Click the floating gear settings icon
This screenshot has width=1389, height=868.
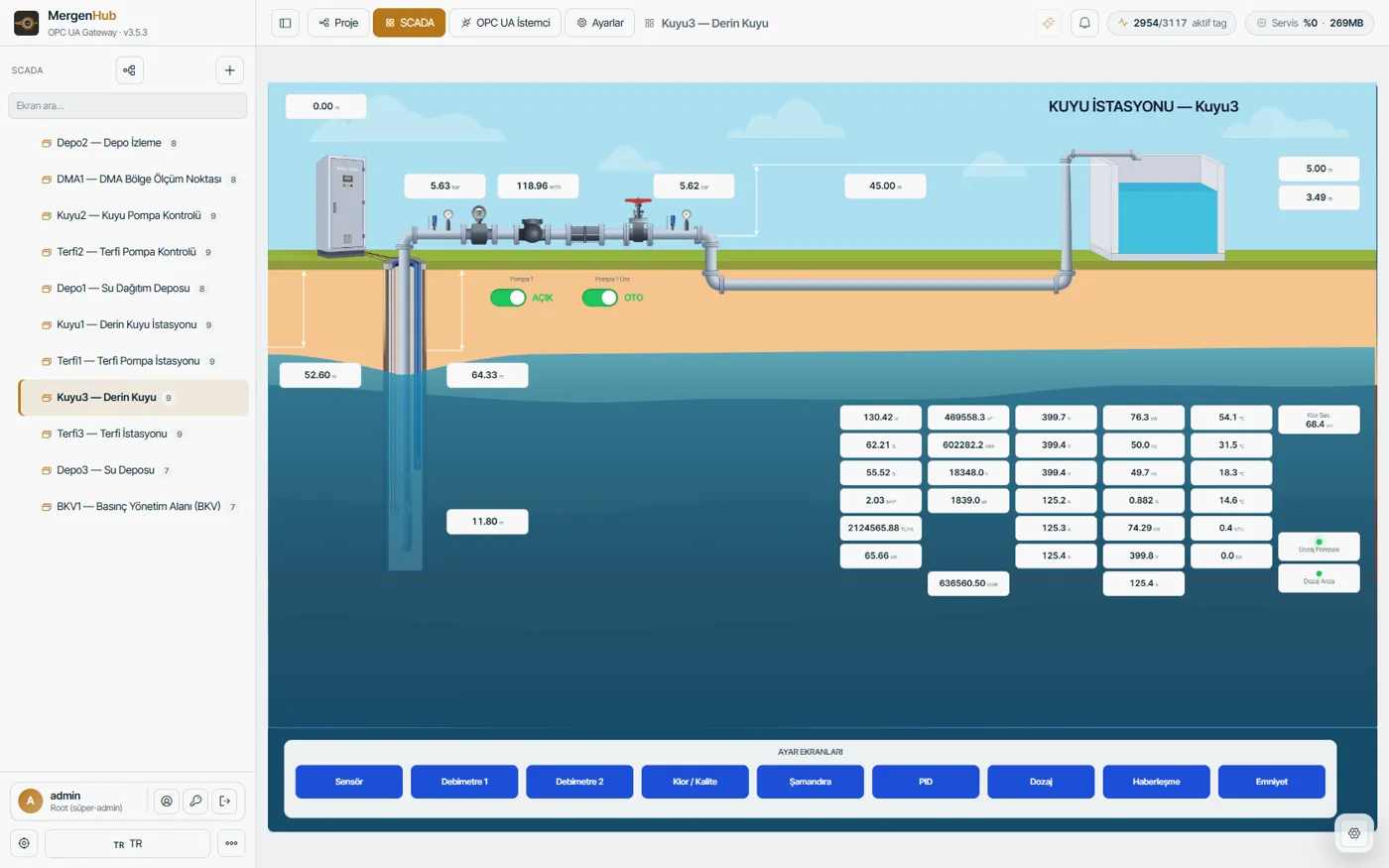tap(1354, 833)
